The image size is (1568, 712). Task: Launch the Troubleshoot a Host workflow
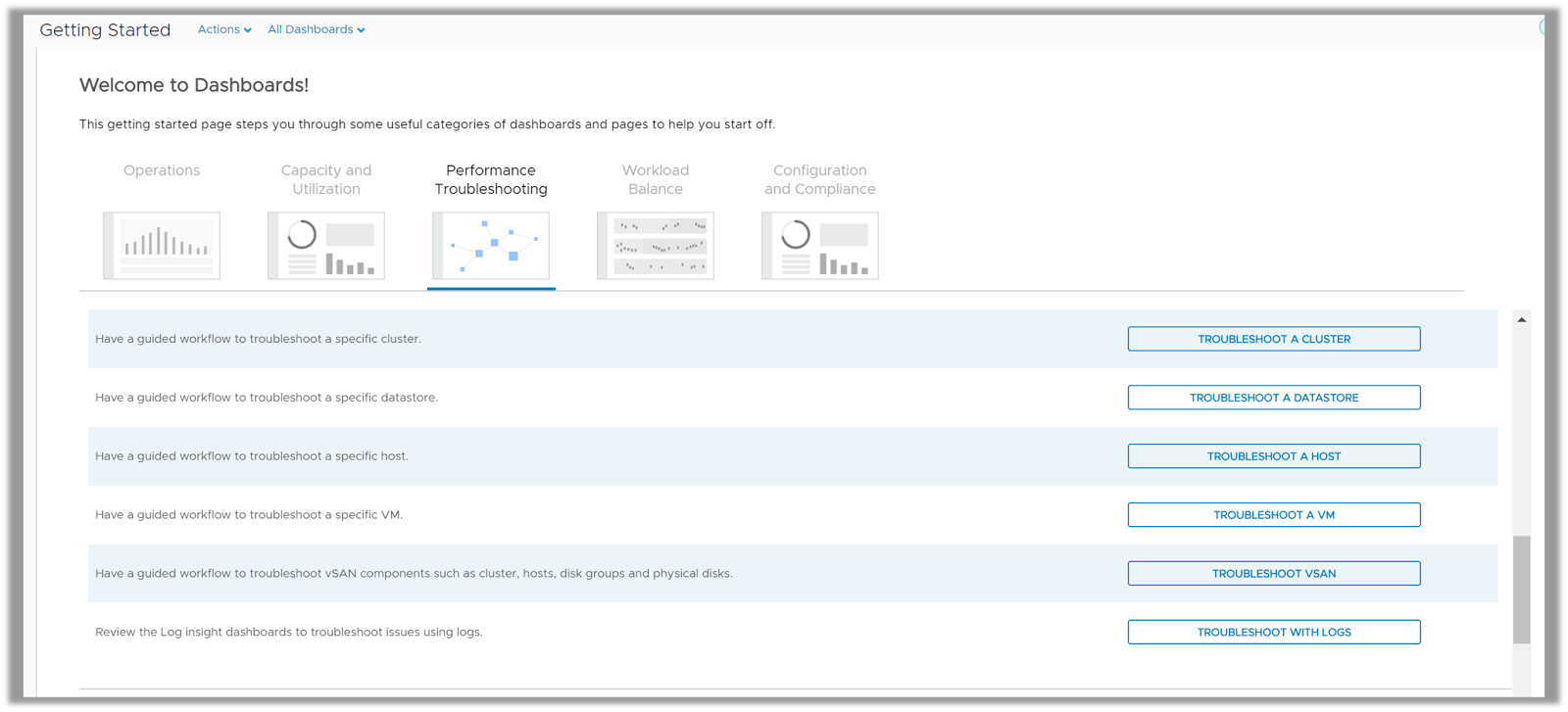pos(1274,456)
